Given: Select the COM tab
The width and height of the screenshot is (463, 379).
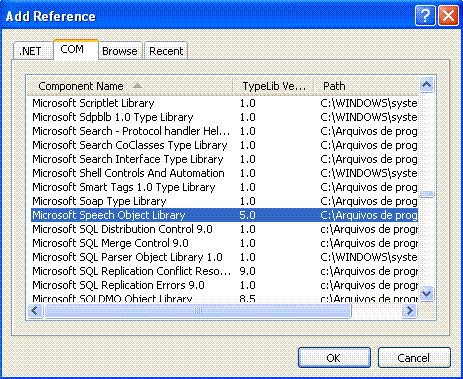Looking at the screenshot, I should [72, 49].
